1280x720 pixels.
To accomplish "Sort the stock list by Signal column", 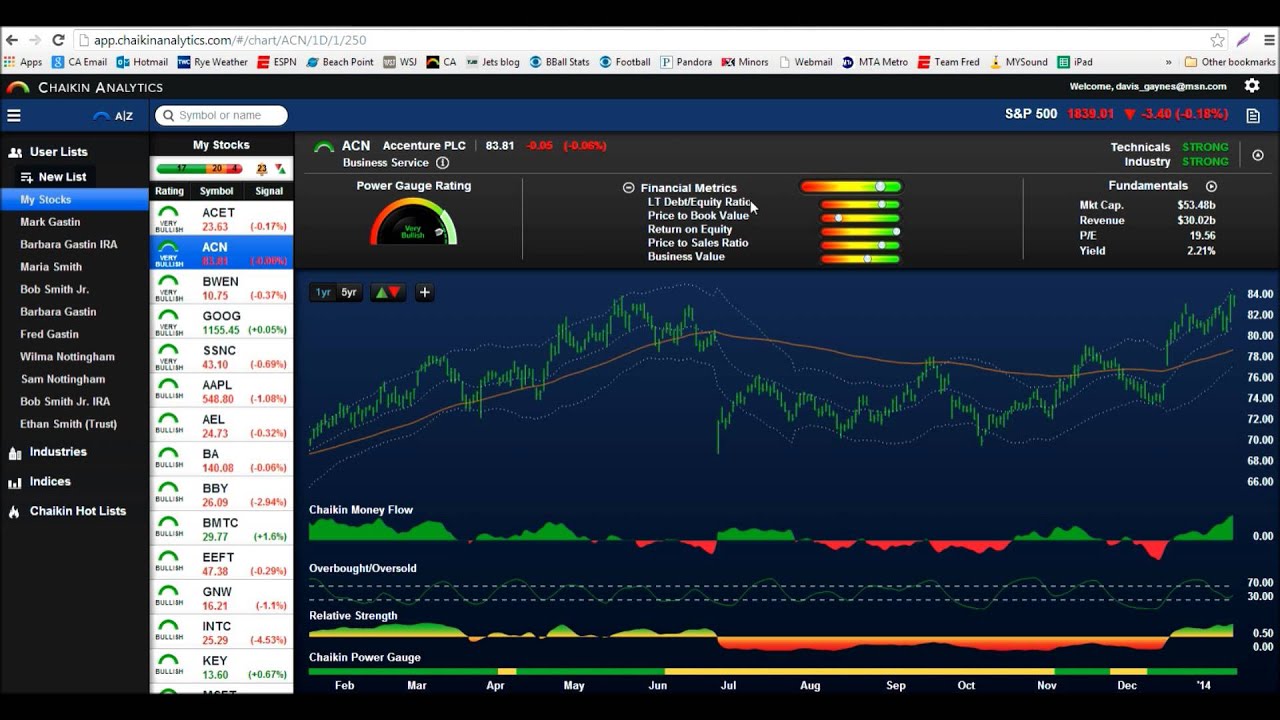I will (269, 191).
